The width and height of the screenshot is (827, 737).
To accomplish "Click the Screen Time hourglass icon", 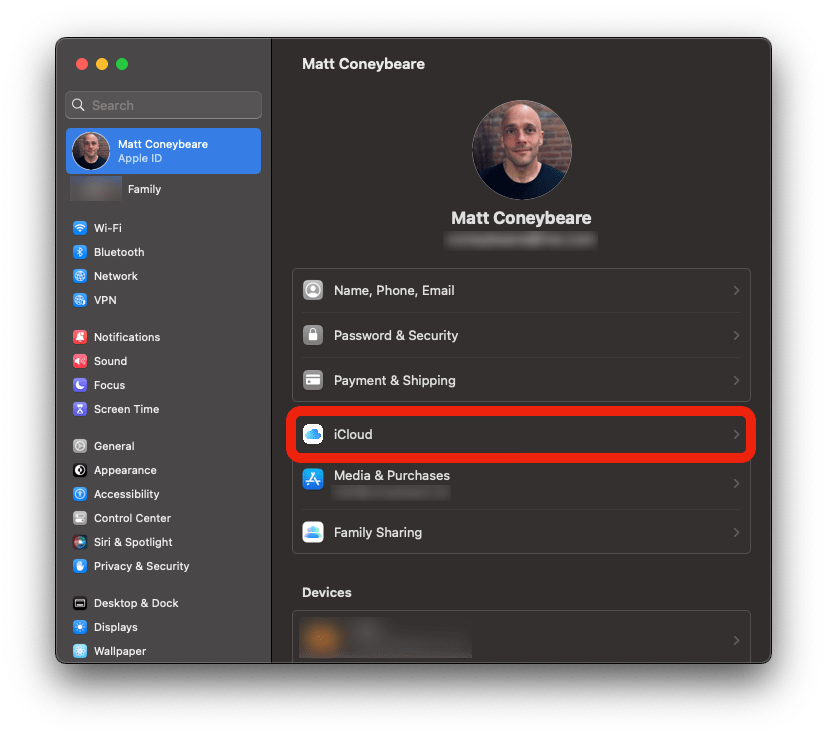I will (80, 409).
